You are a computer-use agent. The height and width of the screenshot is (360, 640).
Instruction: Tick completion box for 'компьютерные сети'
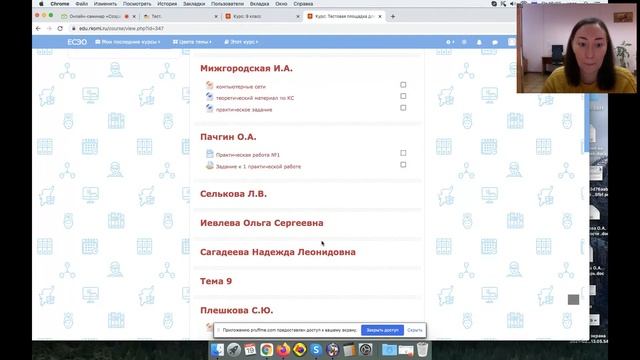coord(403,85)
